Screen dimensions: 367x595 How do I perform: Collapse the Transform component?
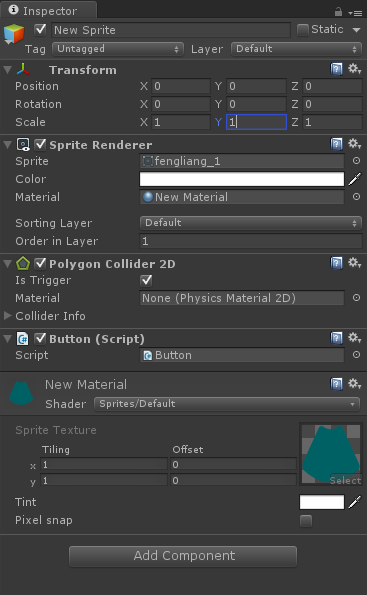click(x=7, y=70)
